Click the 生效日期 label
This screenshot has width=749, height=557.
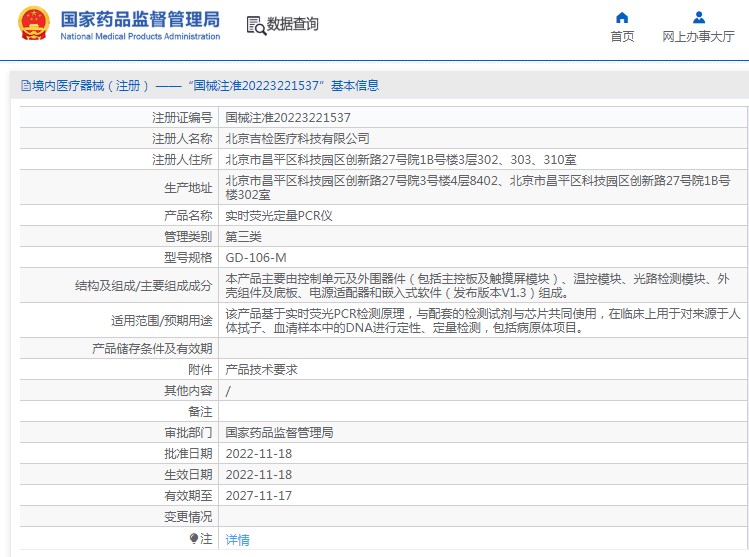pos(188,475)
